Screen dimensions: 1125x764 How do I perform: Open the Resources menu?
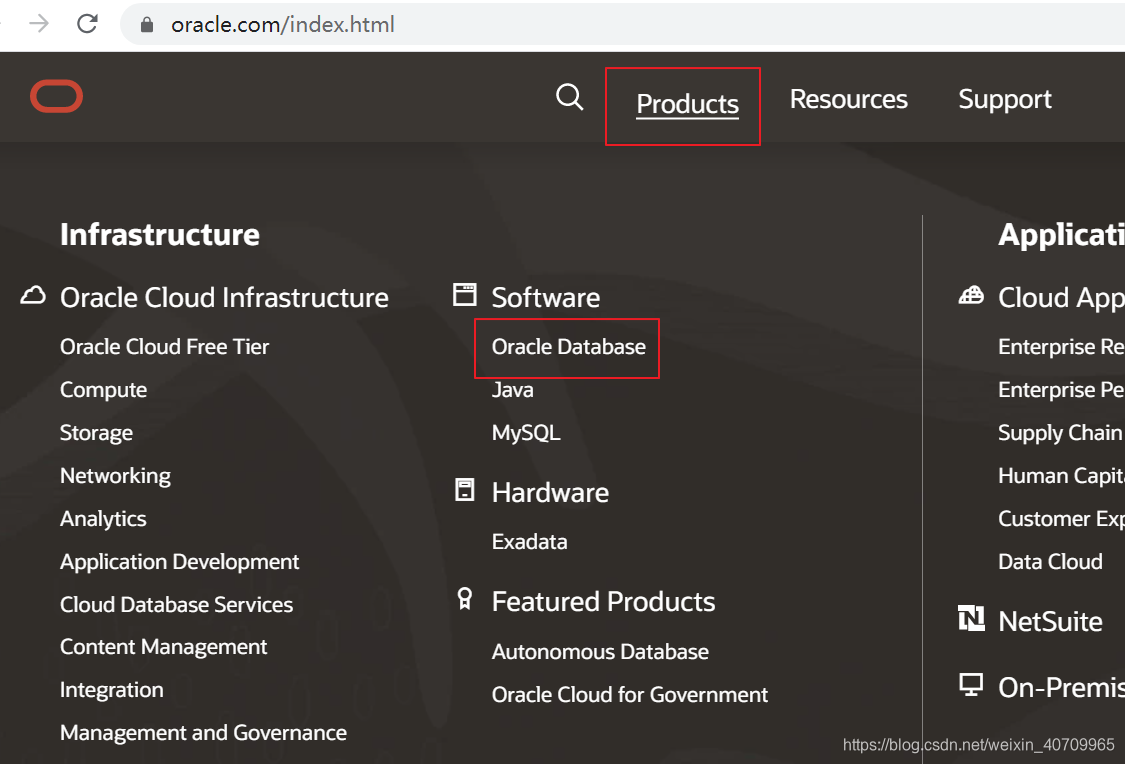(x=849, y=99)
